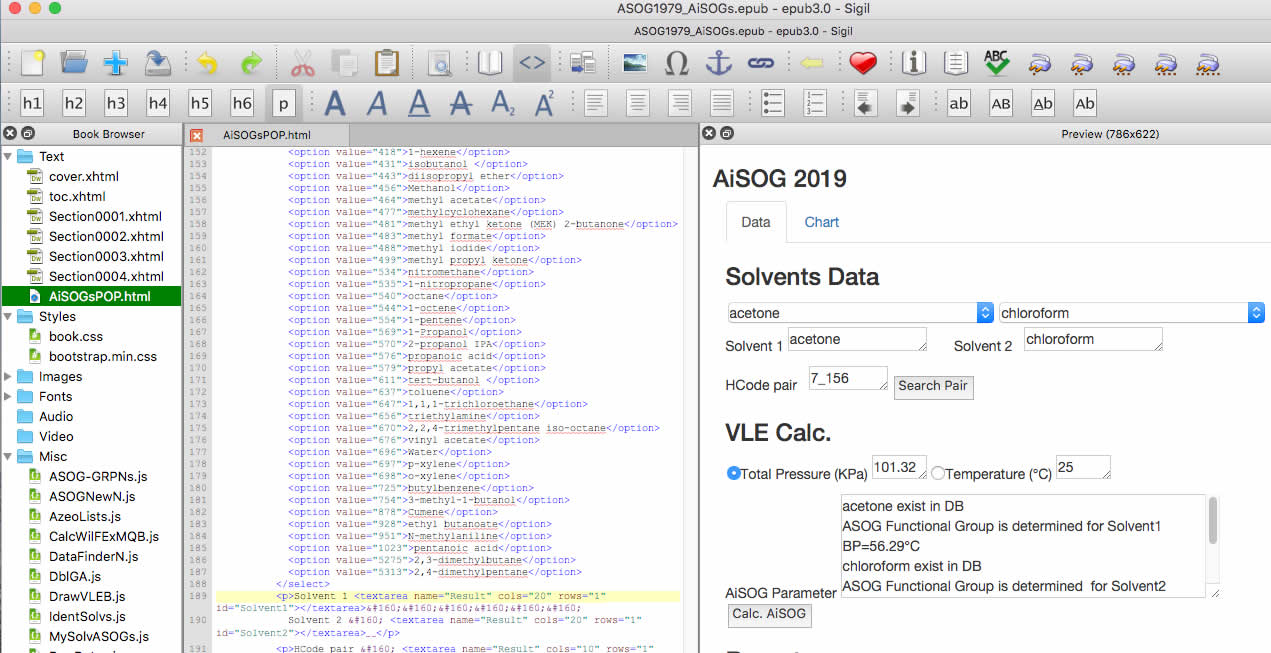Insert bulleted list icon
Viewport: 1271px width, 653px height.
pos(773,103)
